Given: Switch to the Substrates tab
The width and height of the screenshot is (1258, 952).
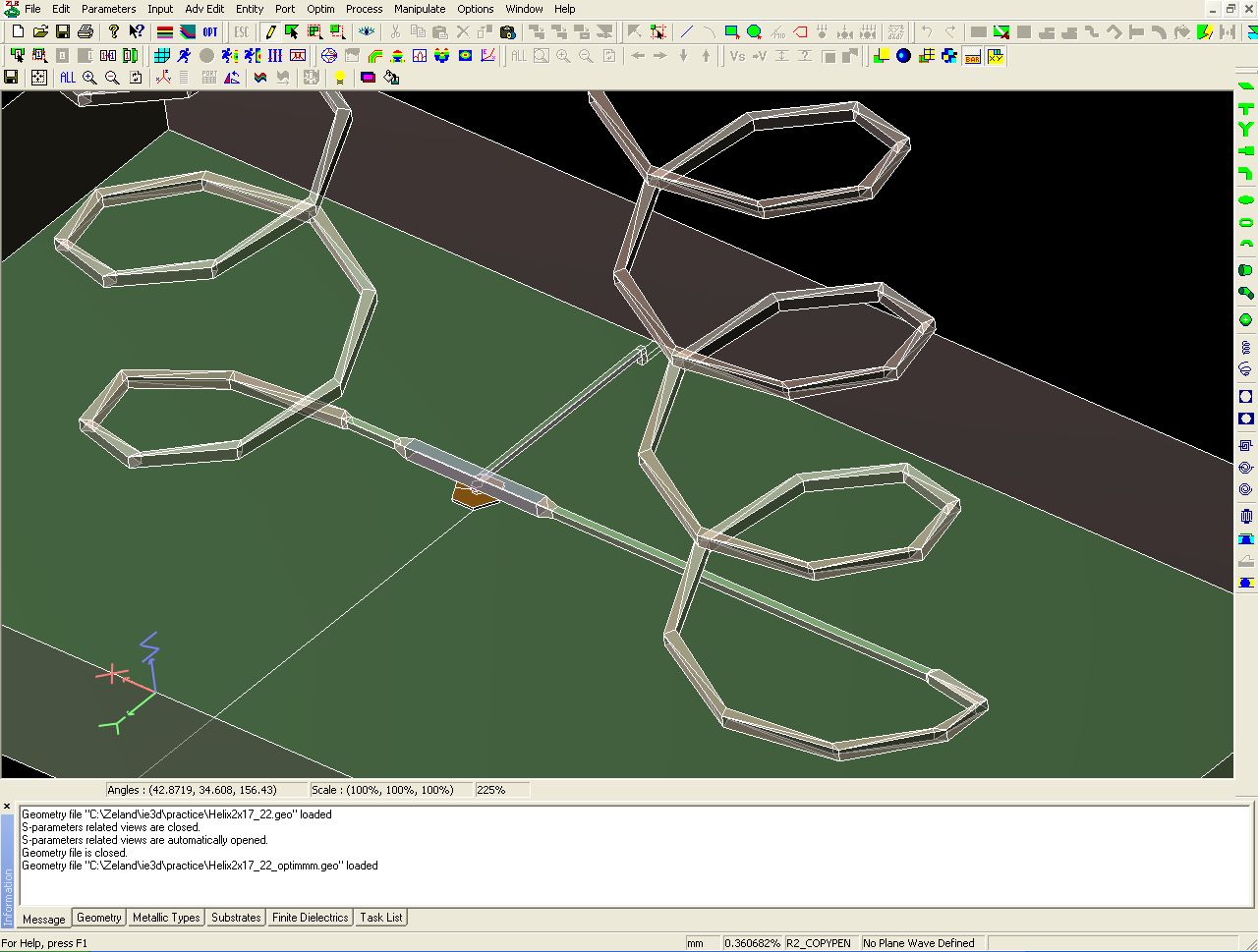Looking at the screenshot, I should (236, 918).
